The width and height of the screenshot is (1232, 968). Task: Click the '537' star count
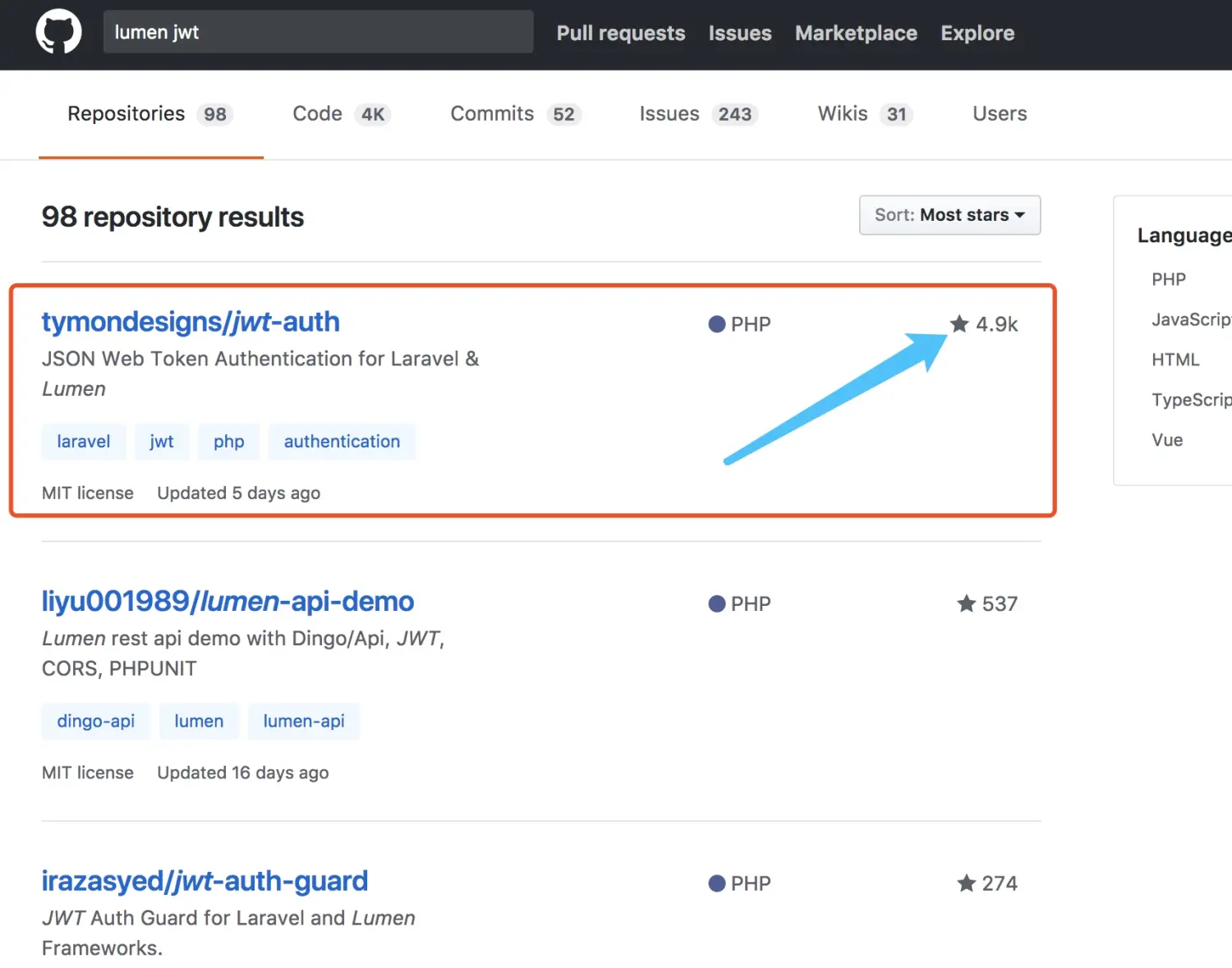tap(1000, 604)
